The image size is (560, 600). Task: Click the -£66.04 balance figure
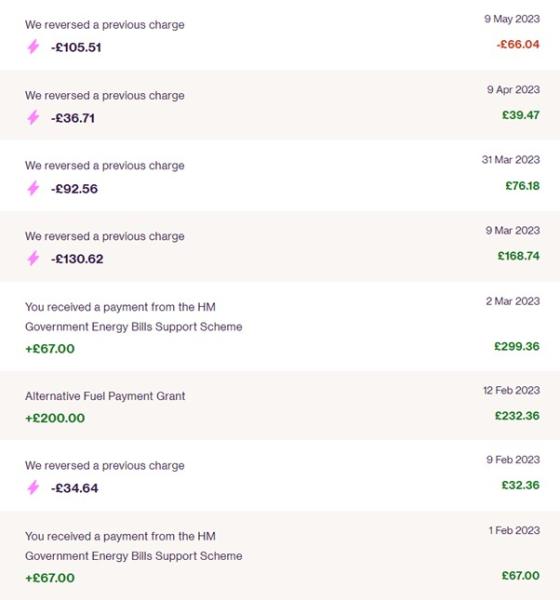tap(518, 44)
